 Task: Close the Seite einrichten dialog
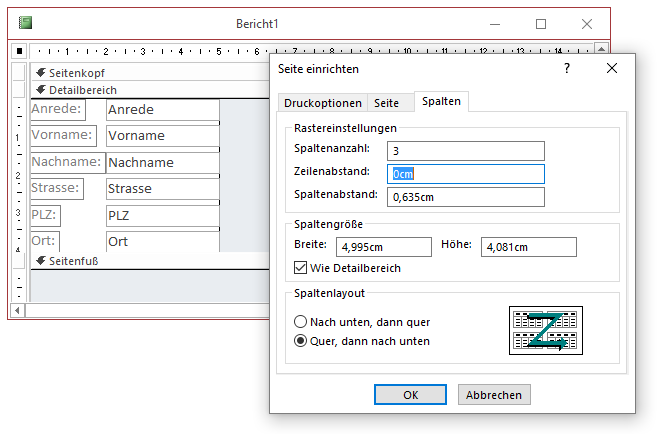coord(612,68)
